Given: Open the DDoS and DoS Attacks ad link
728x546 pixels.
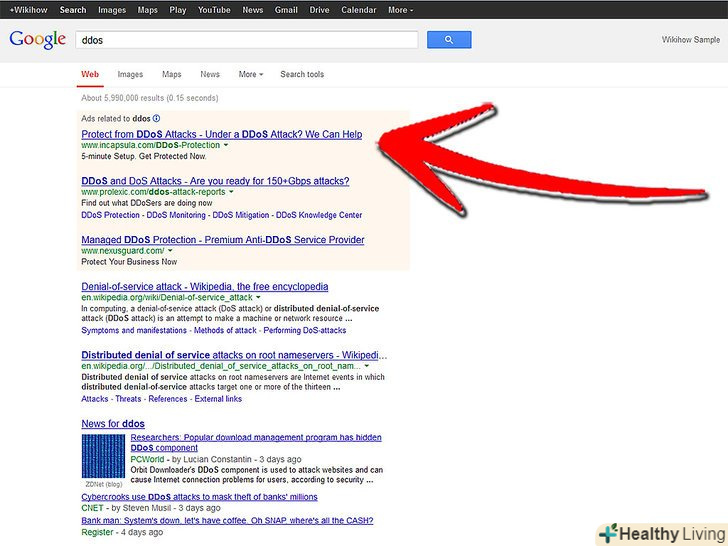Looking at the screenshot, I should click(x=215, y=181).
